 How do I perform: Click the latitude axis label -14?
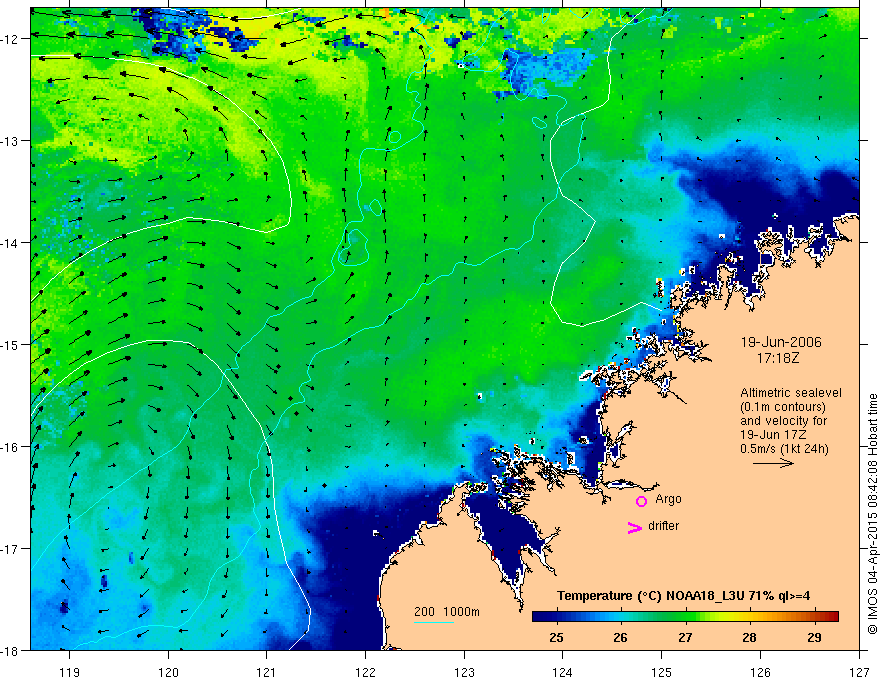(10, 243)
